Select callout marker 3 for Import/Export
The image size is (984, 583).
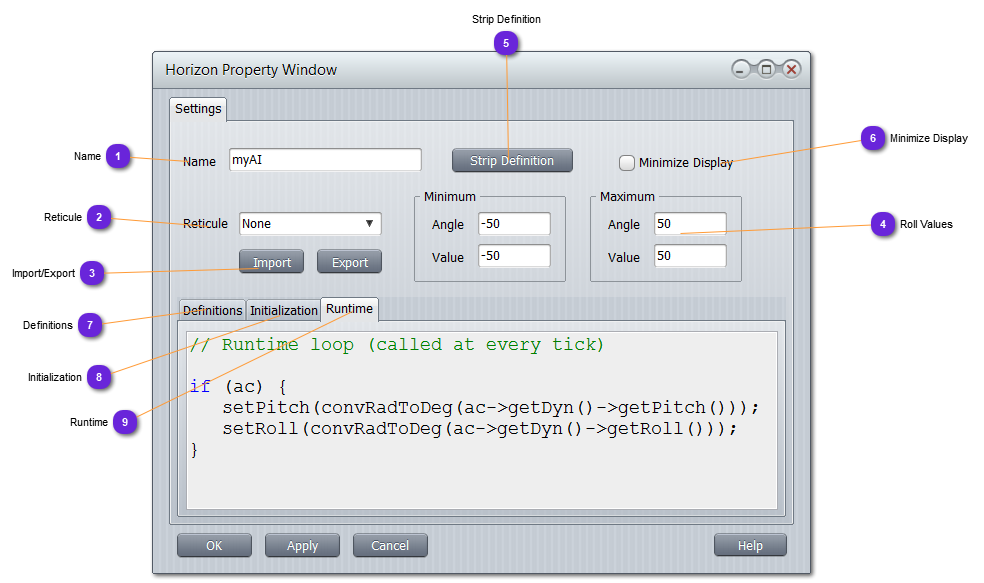point(92,273)
